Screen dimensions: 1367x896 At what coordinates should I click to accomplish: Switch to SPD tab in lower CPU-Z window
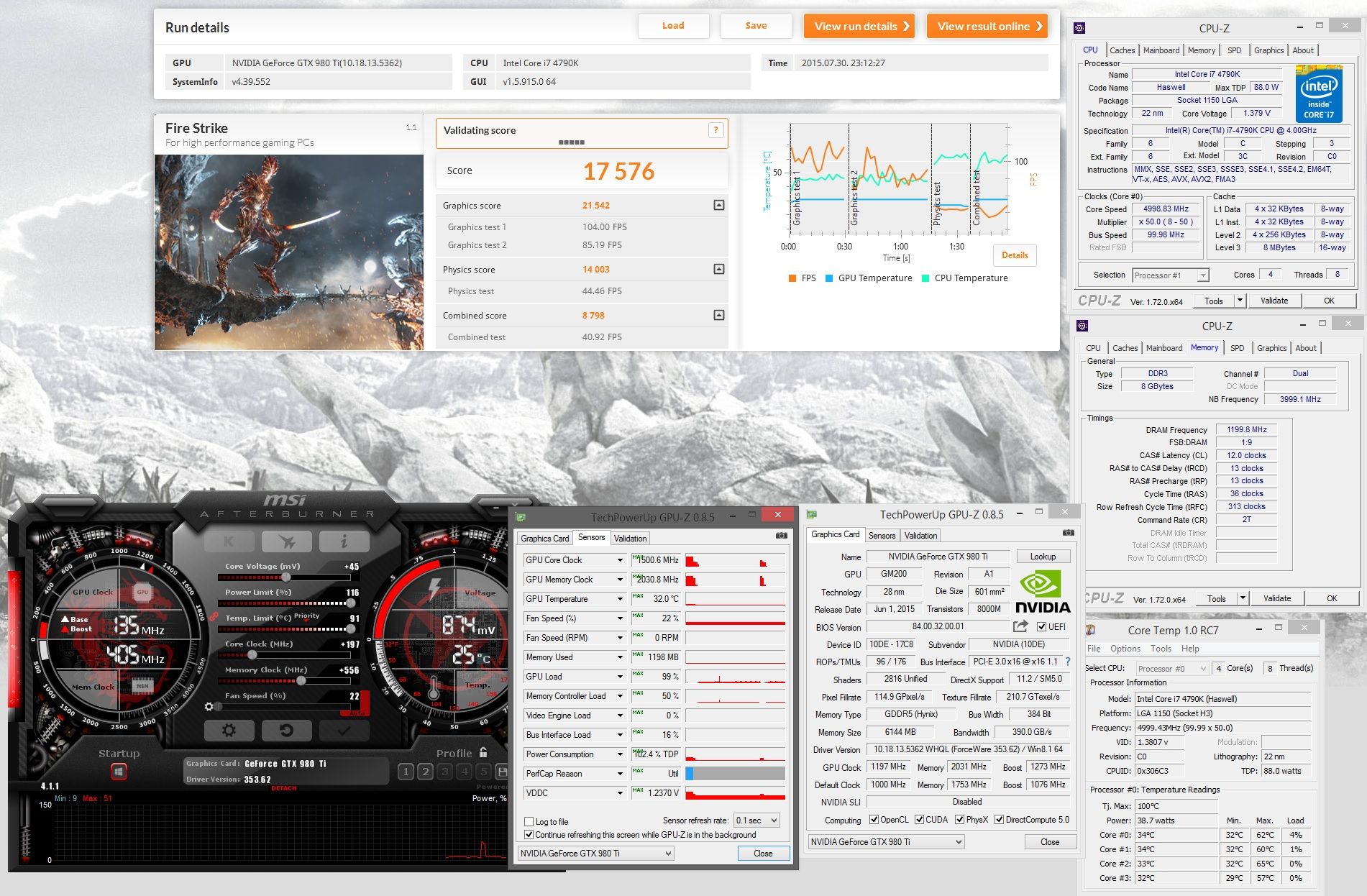click(x=1237, y=348)
